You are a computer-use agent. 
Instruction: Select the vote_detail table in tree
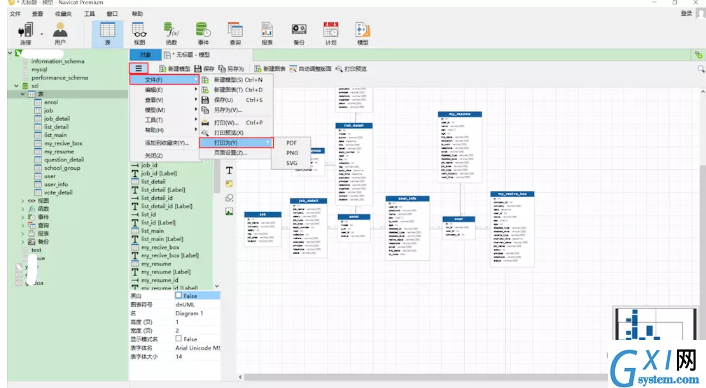(x=58, y=193)
